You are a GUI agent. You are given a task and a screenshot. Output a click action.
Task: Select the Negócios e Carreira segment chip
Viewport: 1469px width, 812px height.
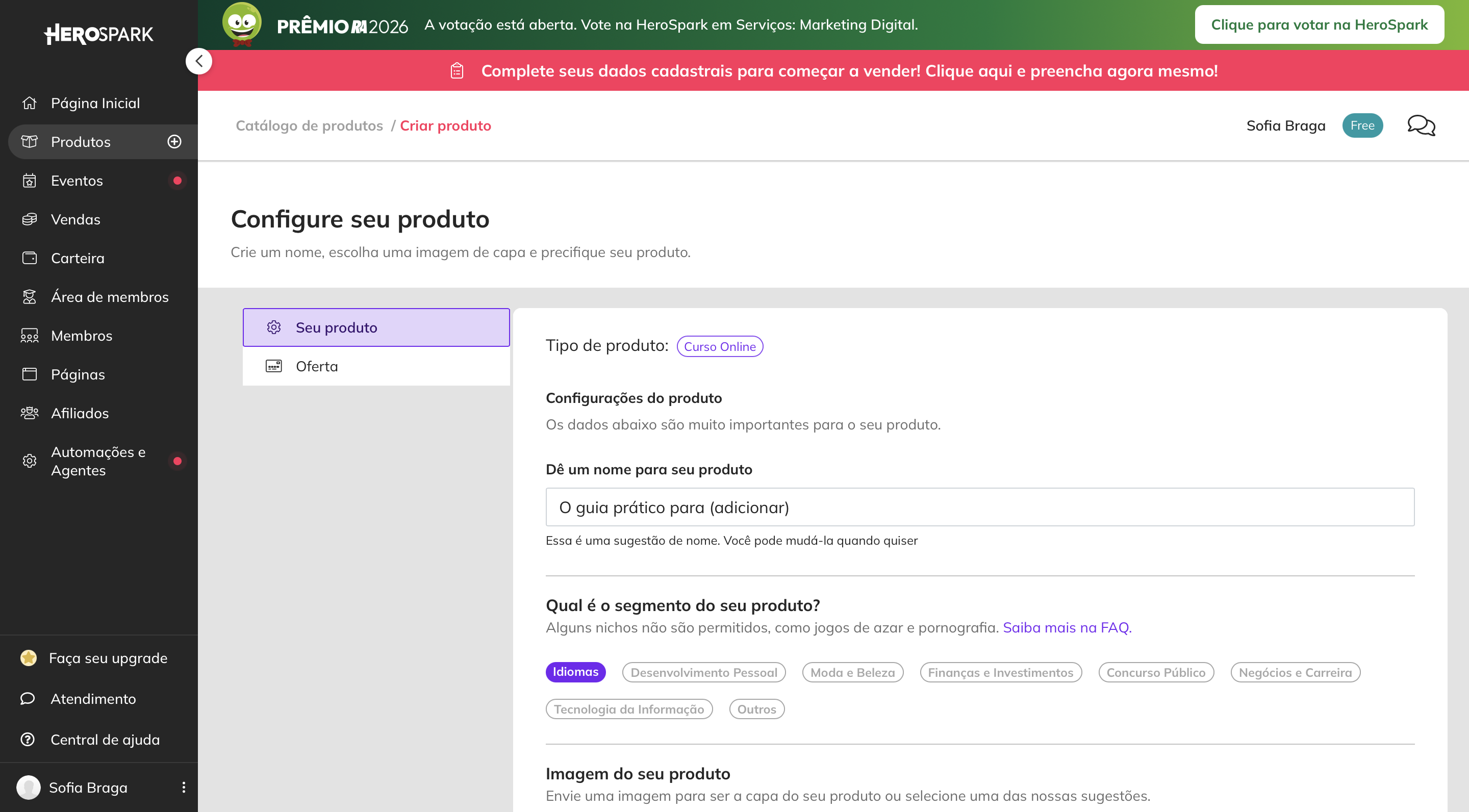(1295, 673)
